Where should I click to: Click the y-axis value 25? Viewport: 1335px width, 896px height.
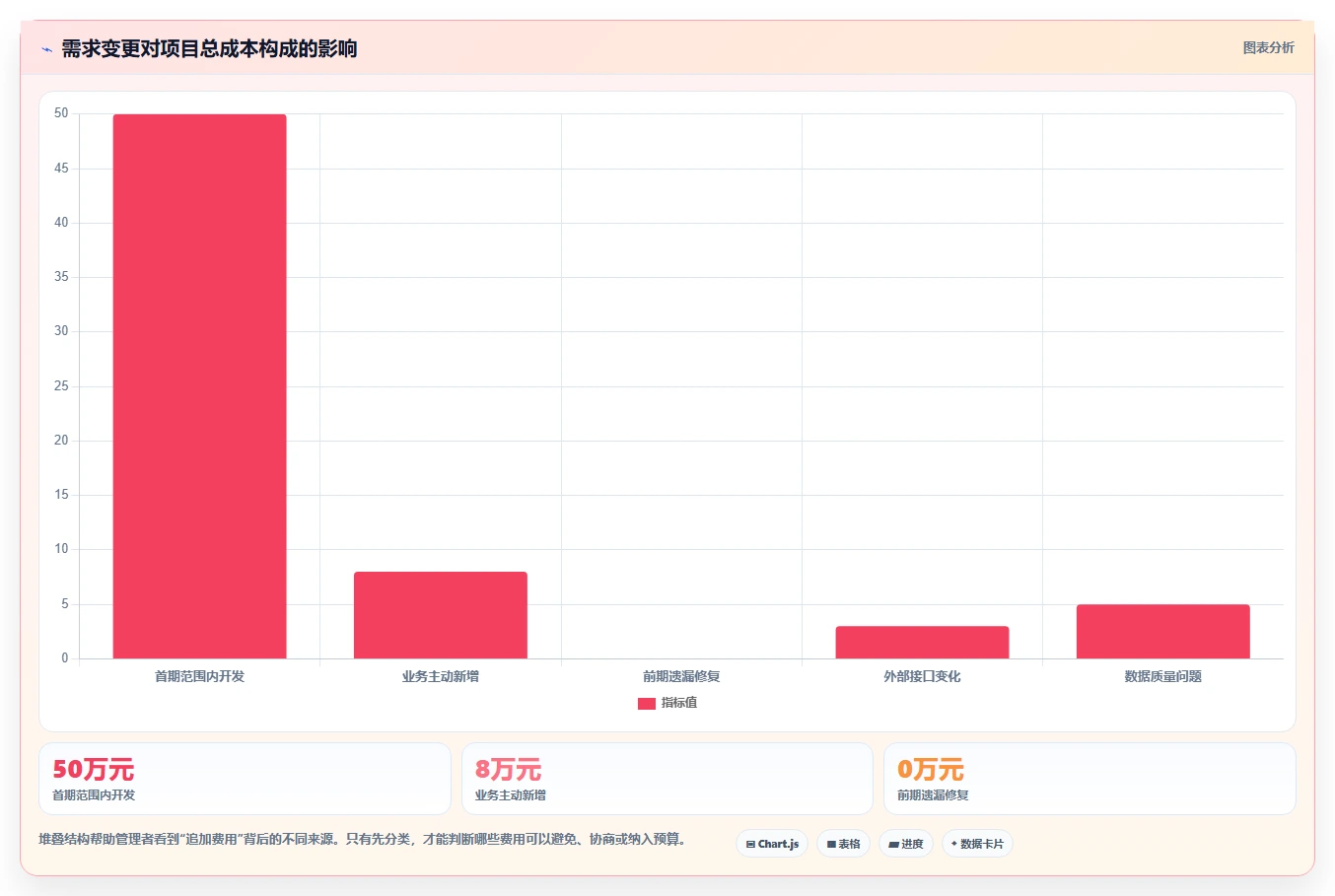point(61,385)
